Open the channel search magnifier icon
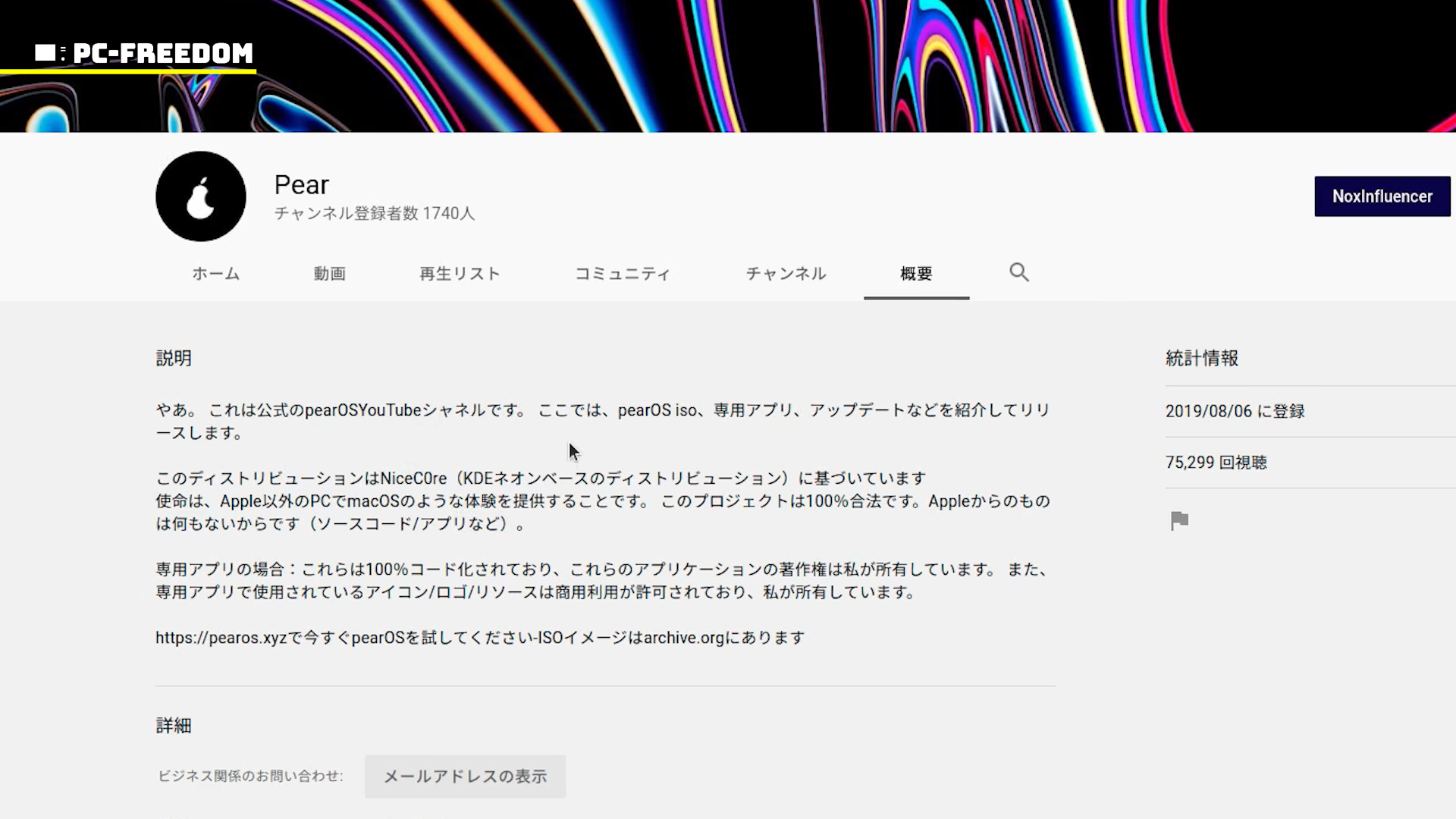Viewport: 1456px width, 819px height. (1019, 272)
